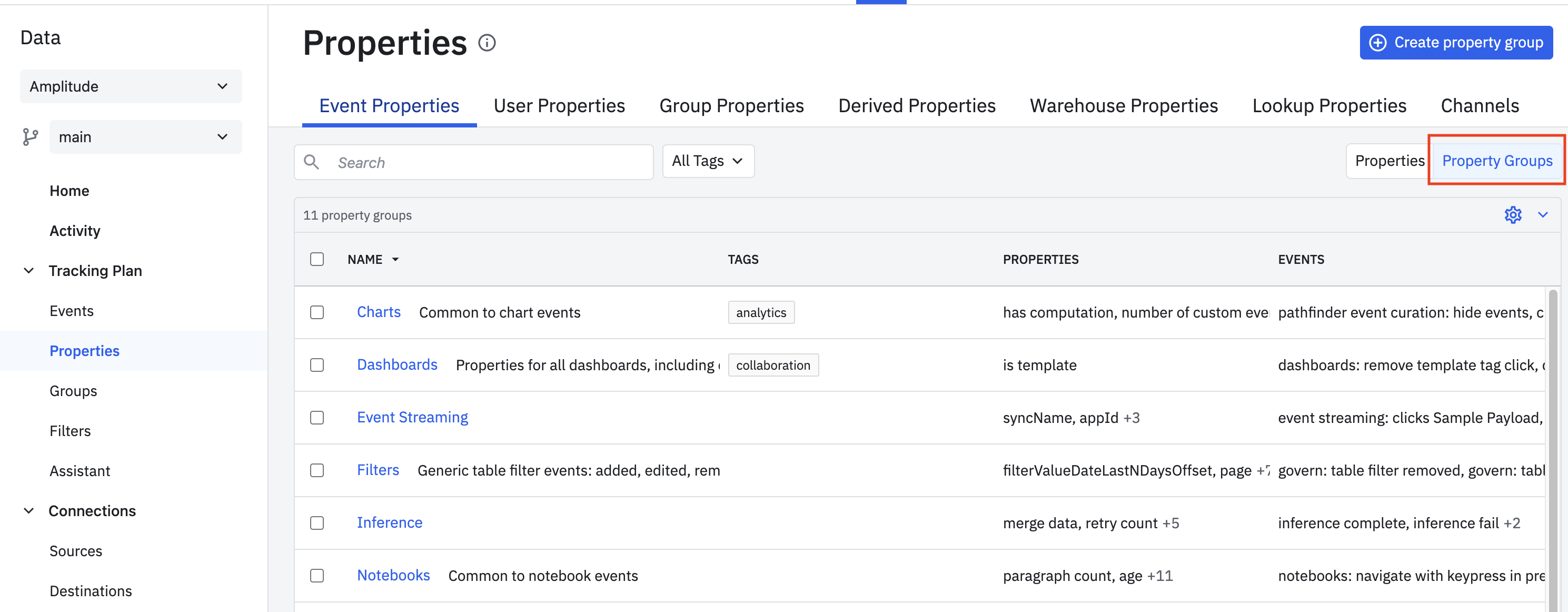Check the Charts row checkbox
The image size is (1568, 612).
click(x=317, y=312)
